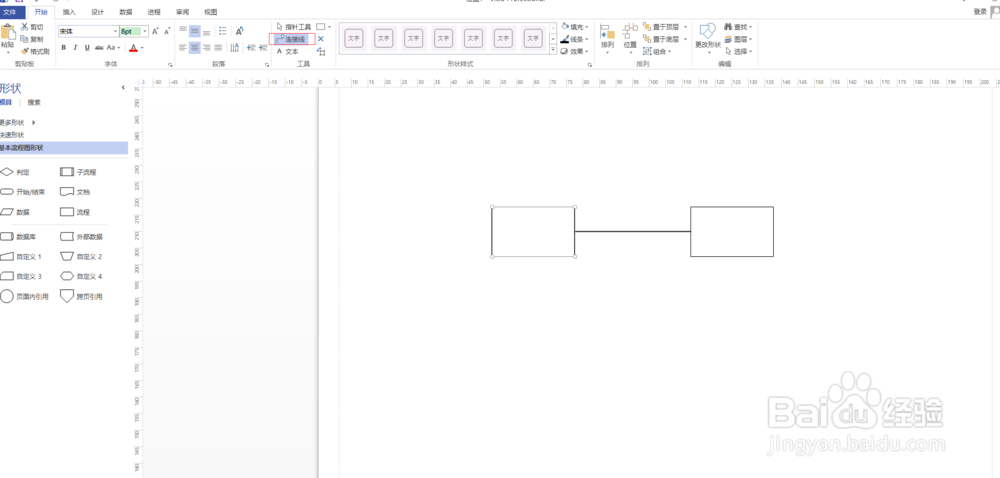Expand the shape styles gallery more arrow
Screen dimensions: 1000x478
pyautogui.click(x=553, y=51)
